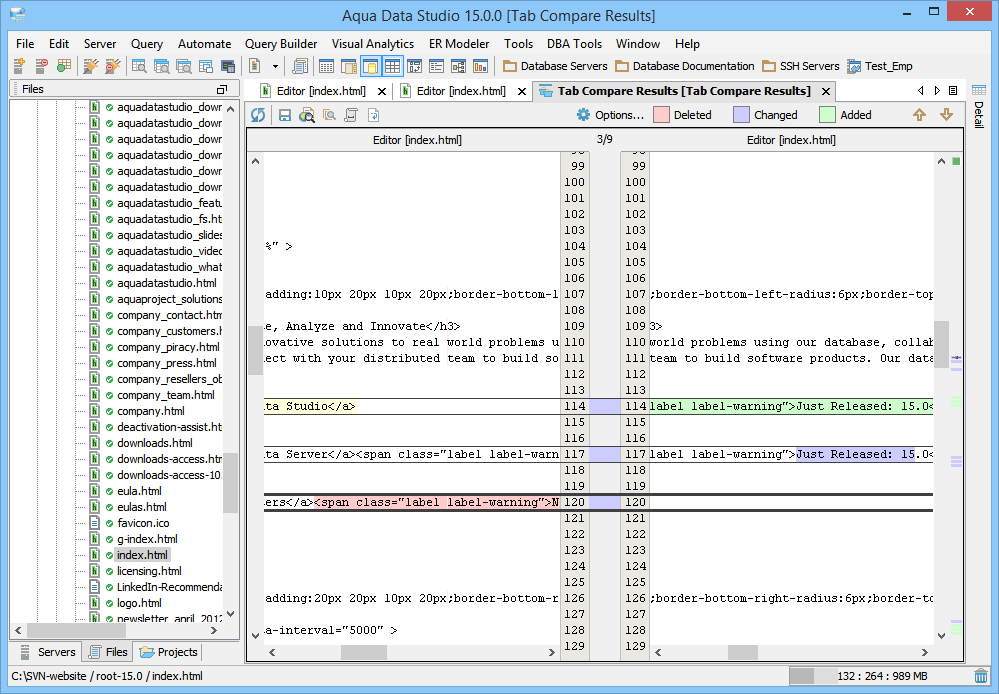Open the tab list button right of tabs
Viewport: 999px width, 694px height.
pyautogui.click(x=953, y=90)
